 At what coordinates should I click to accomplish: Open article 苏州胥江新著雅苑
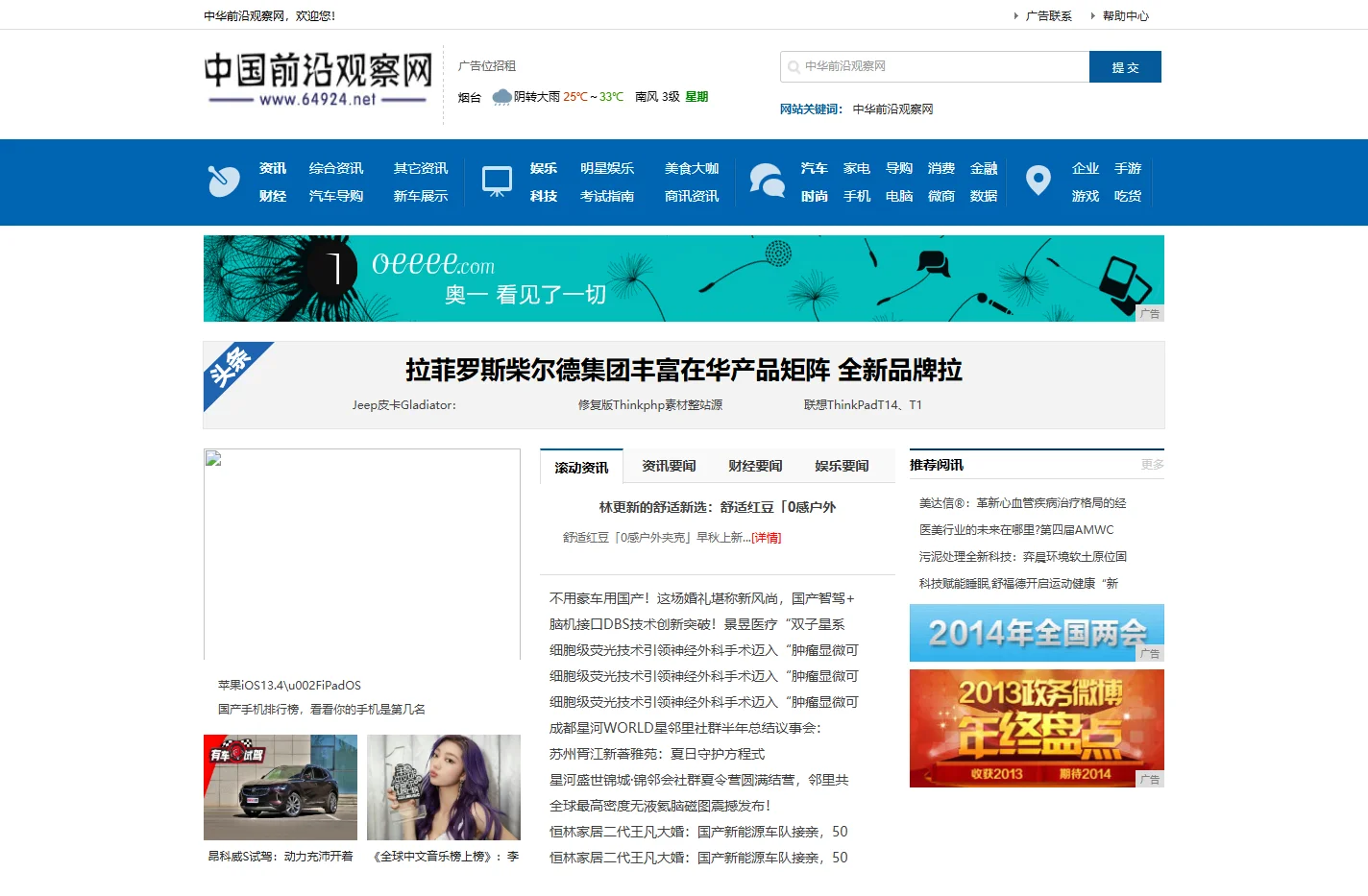pos(657,754)
